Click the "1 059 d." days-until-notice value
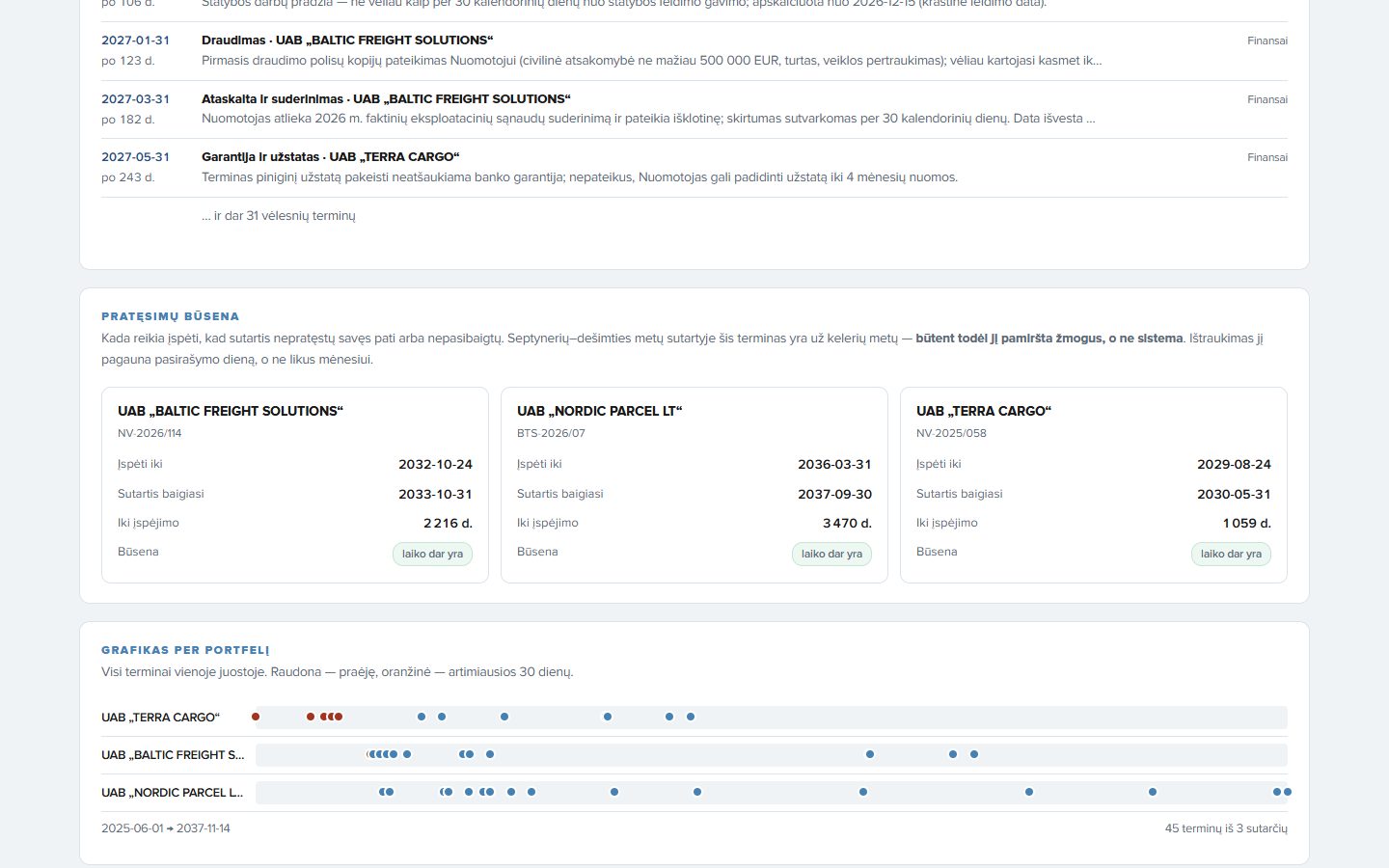 tap(1246, 524)
